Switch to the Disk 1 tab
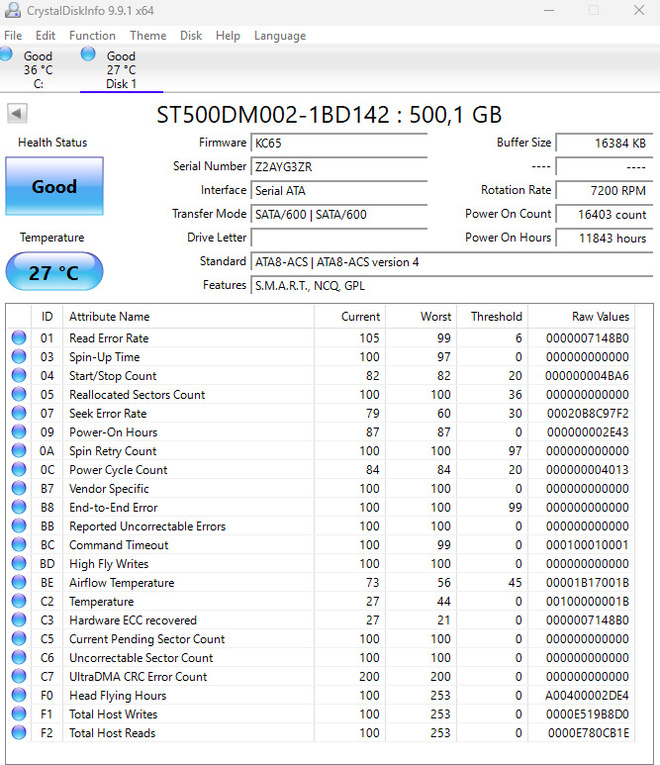Screen dimensions: 660x765 (x=121, y=69)
